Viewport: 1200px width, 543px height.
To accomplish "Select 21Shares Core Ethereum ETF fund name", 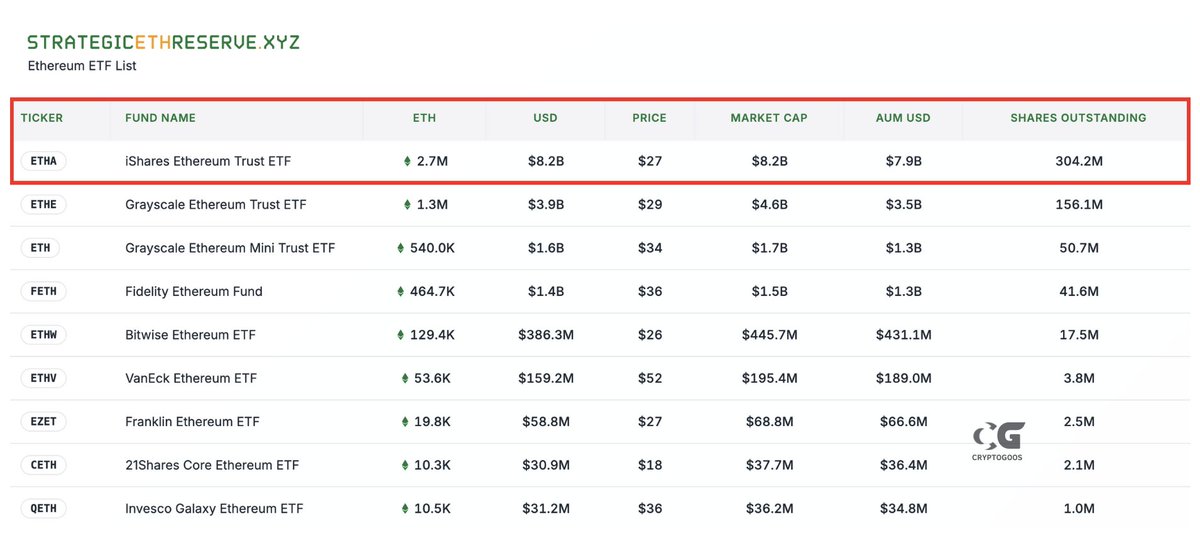I will click(x=212, y=465).
